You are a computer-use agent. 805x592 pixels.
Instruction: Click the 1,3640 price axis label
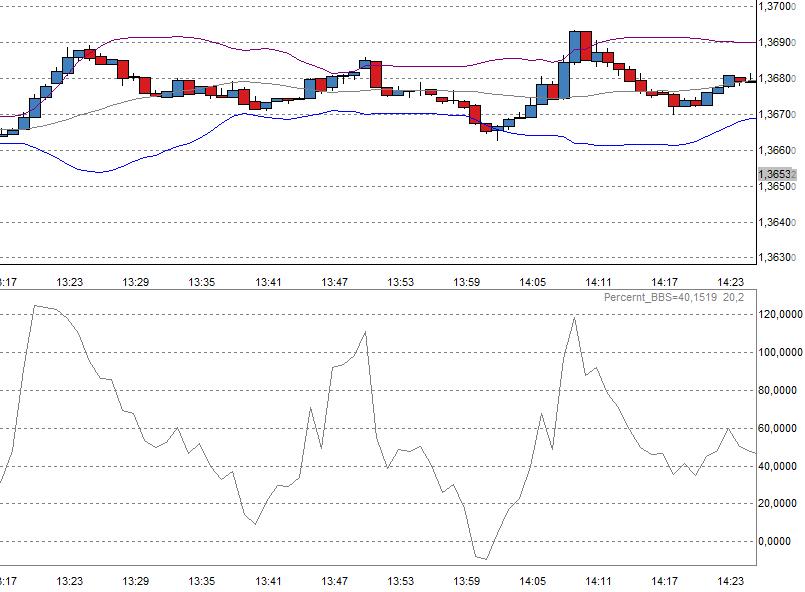tap(777, 222)
